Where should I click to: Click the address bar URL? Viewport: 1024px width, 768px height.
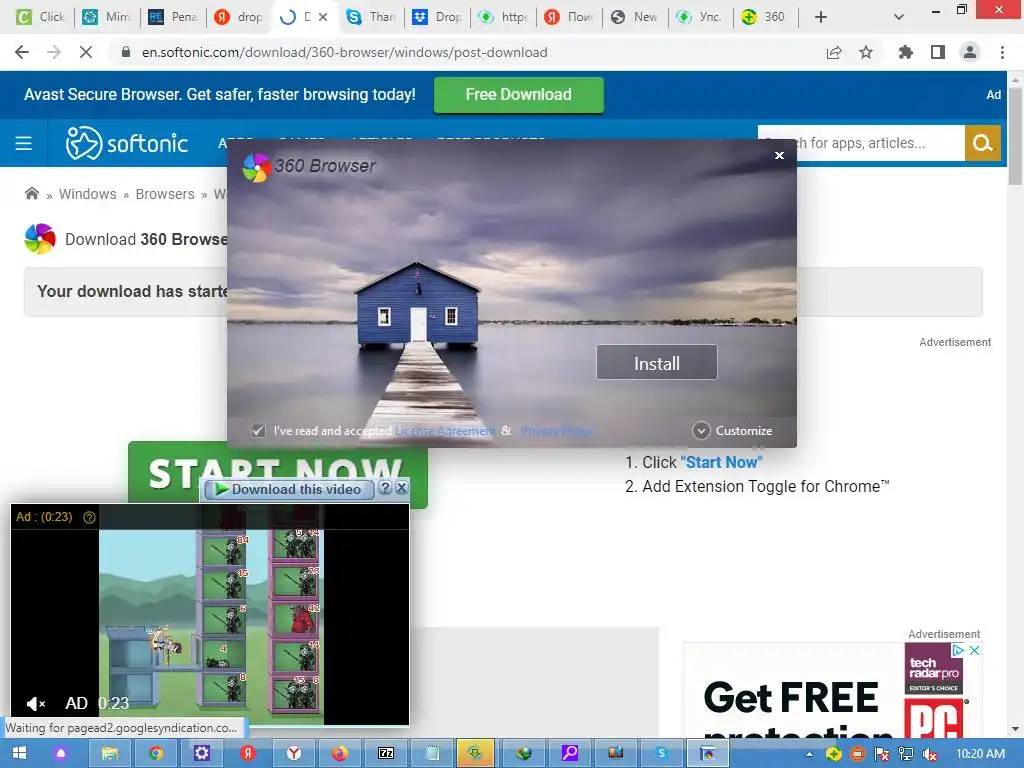(344, 52)
